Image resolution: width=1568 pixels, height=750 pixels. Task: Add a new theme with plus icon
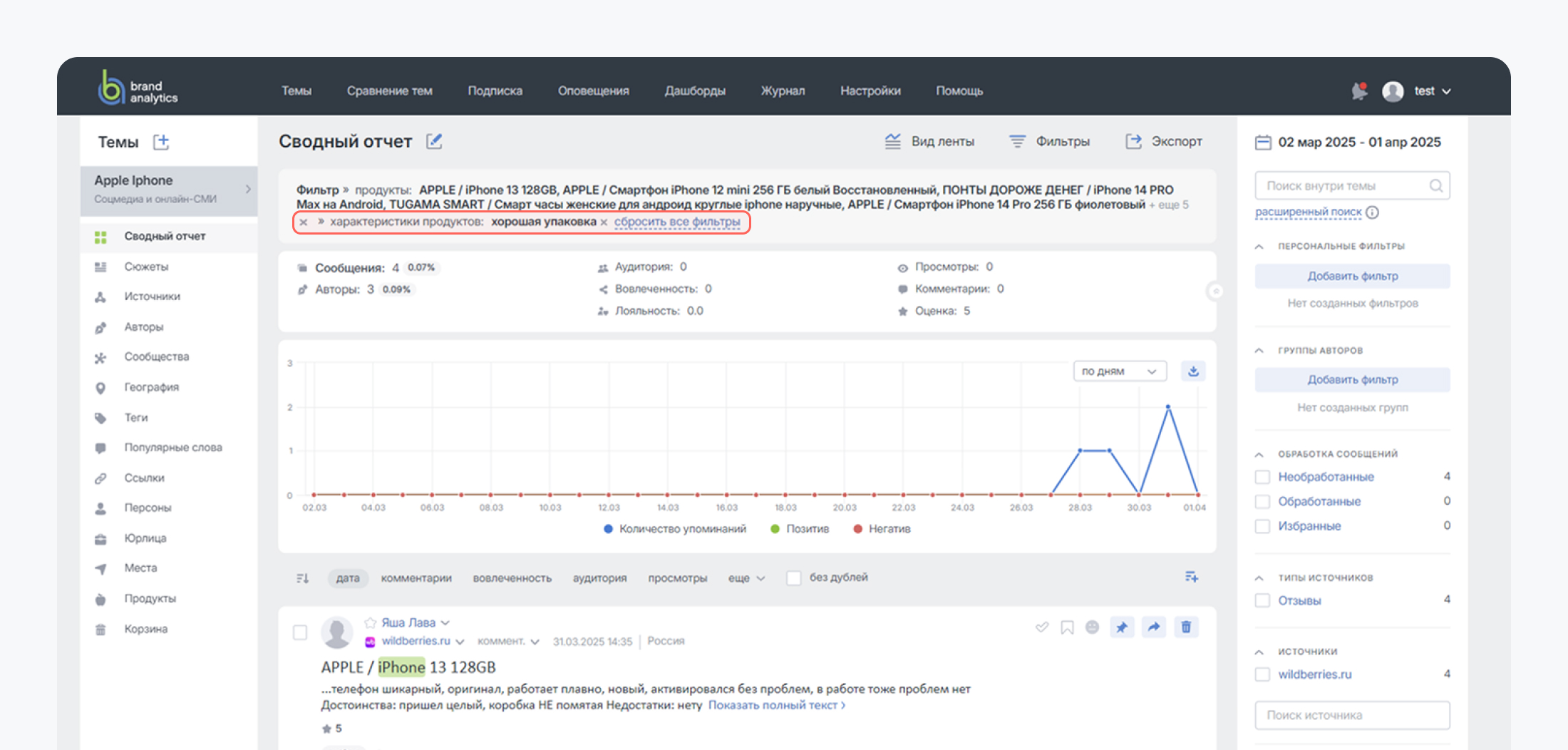(162, 142)
